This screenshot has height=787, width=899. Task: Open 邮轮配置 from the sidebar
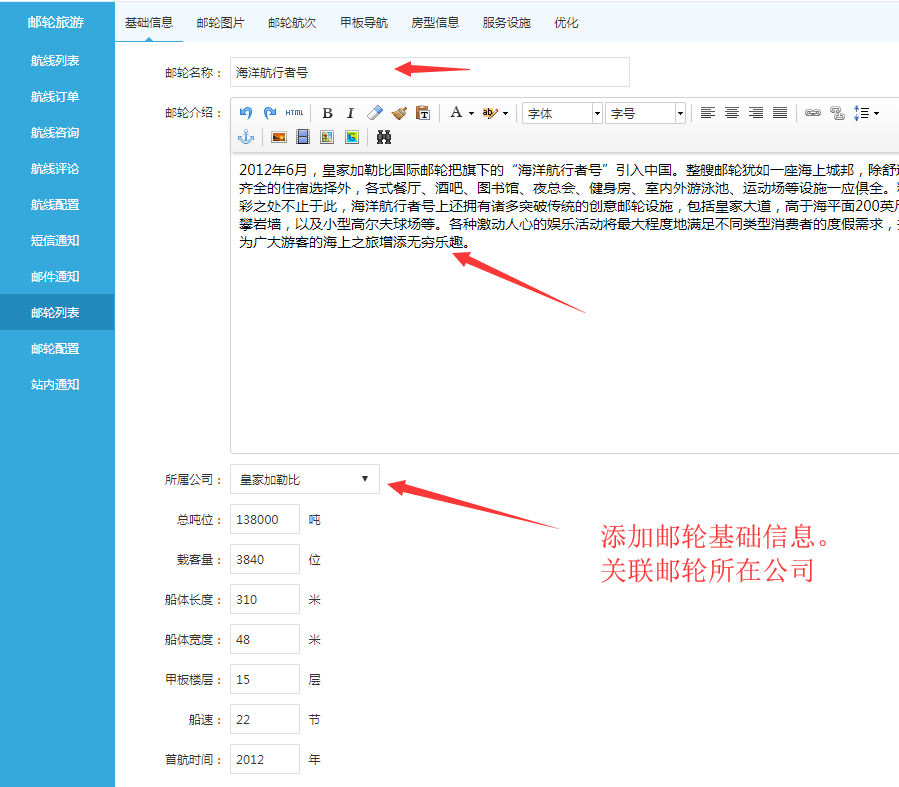point(56,349)
